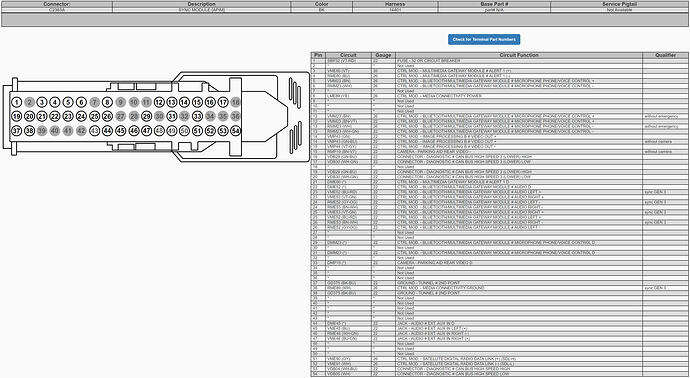Select greyed-out pin 9 on the connector
The image size is (690, 378).
(x=121, y=103)
